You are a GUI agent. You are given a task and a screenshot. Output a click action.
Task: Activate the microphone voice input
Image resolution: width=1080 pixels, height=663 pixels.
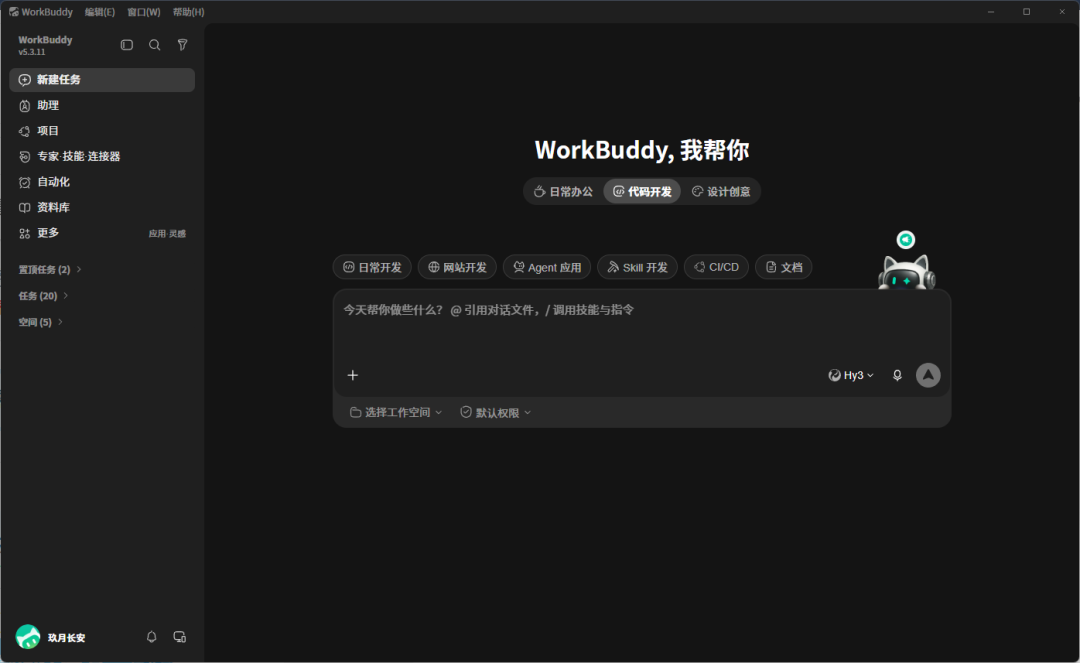pyautogui.click(x=897, y=375)
